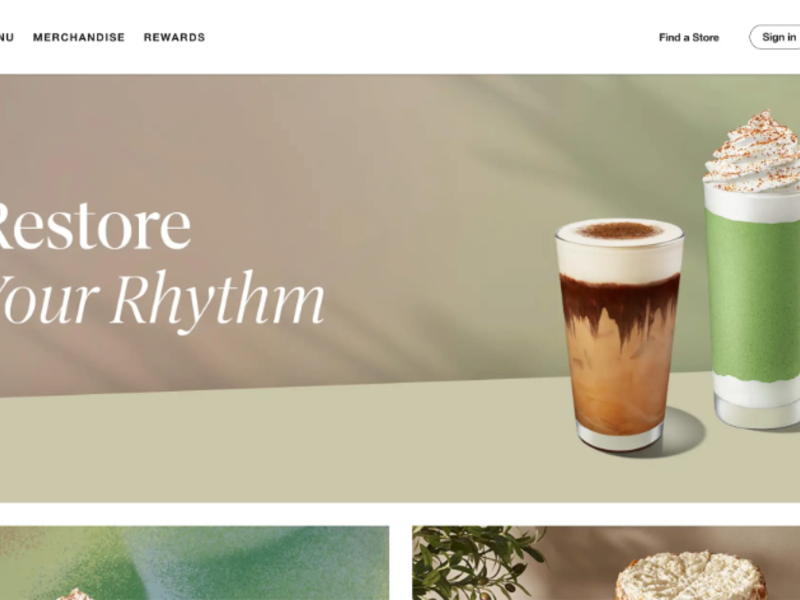Click the hero banner's light green tabletop area

[x=281, y=444]
